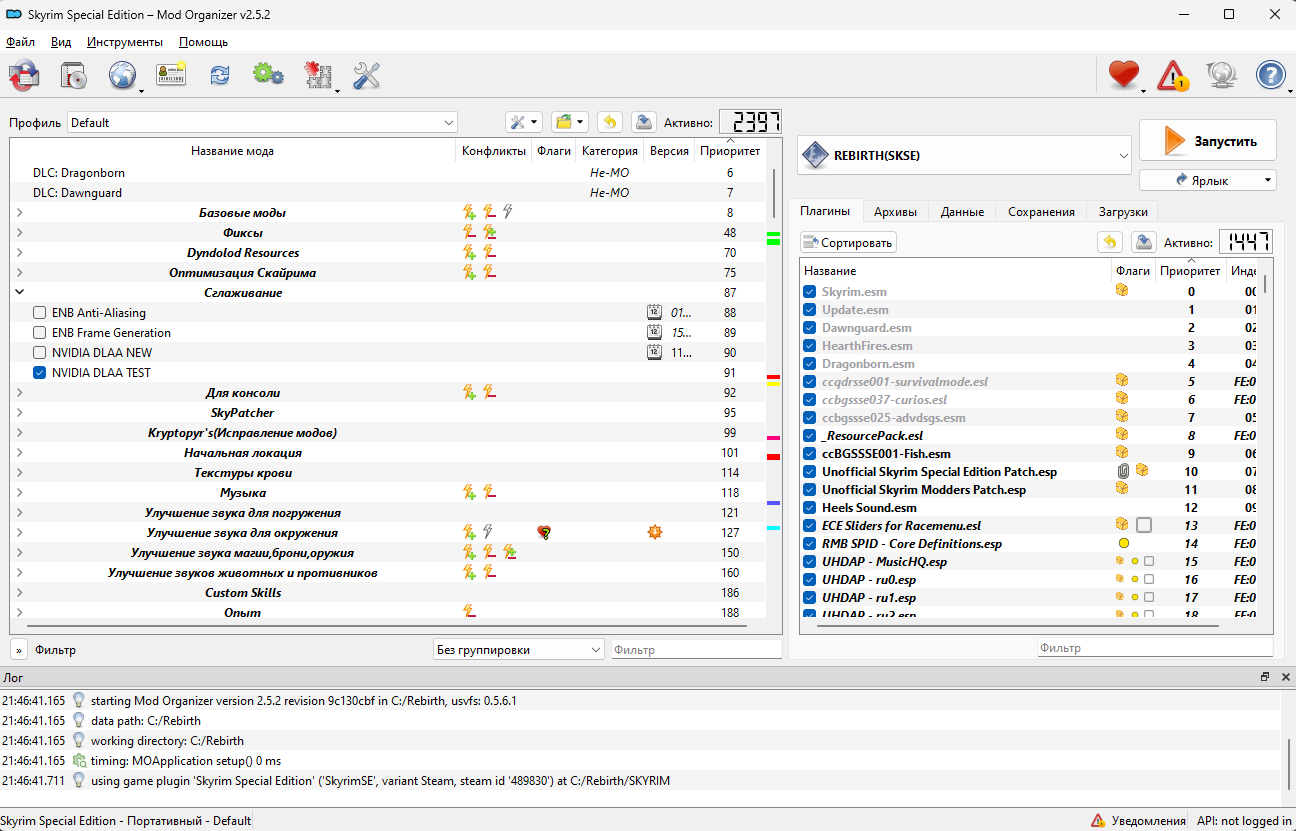Click restore backup arrow above the mod list
This screenshot has height=831, width=1296.
(x=610, y=122)
